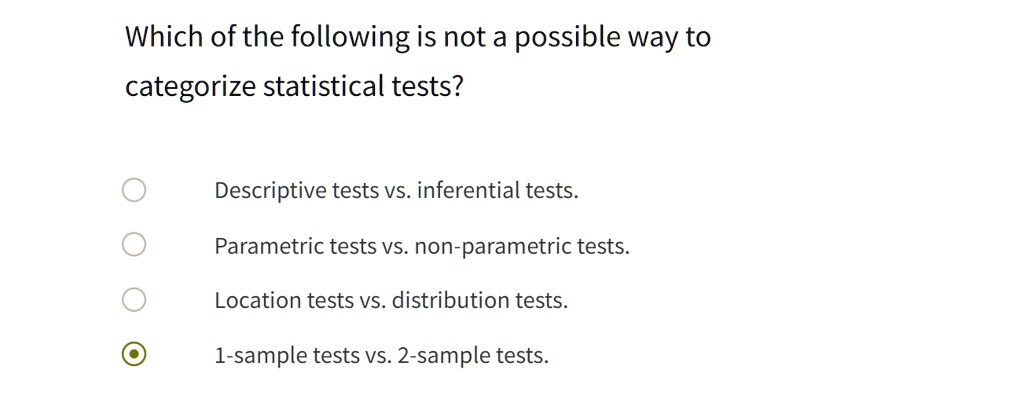
Task: Click the '1-sample tests vs. 2-sample tests.' label
Action: (x=381, y=356)
